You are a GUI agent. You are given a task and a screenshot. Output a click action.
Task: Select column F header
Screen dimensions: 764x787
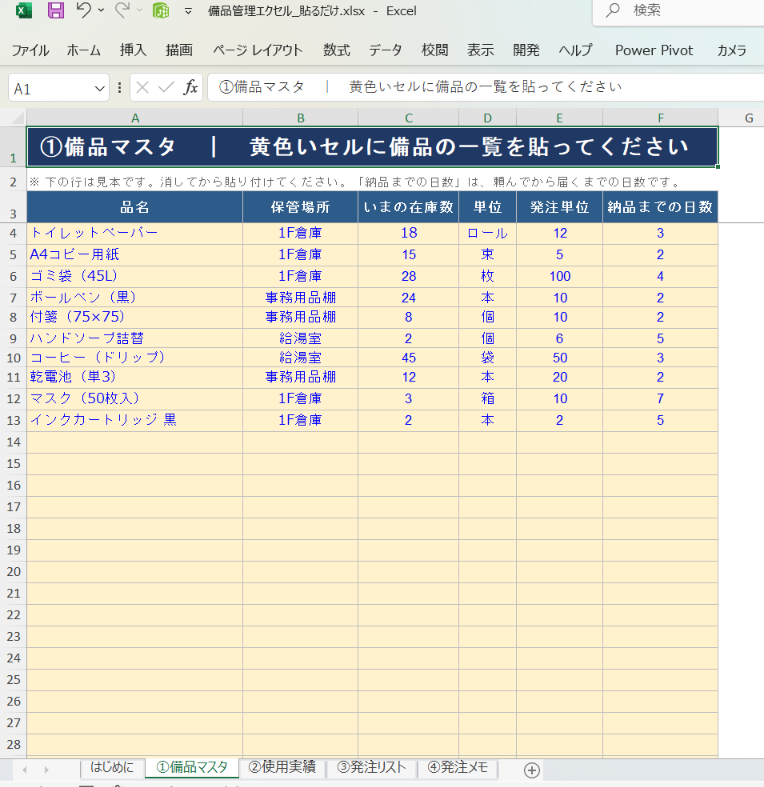(x=660, y=118)
